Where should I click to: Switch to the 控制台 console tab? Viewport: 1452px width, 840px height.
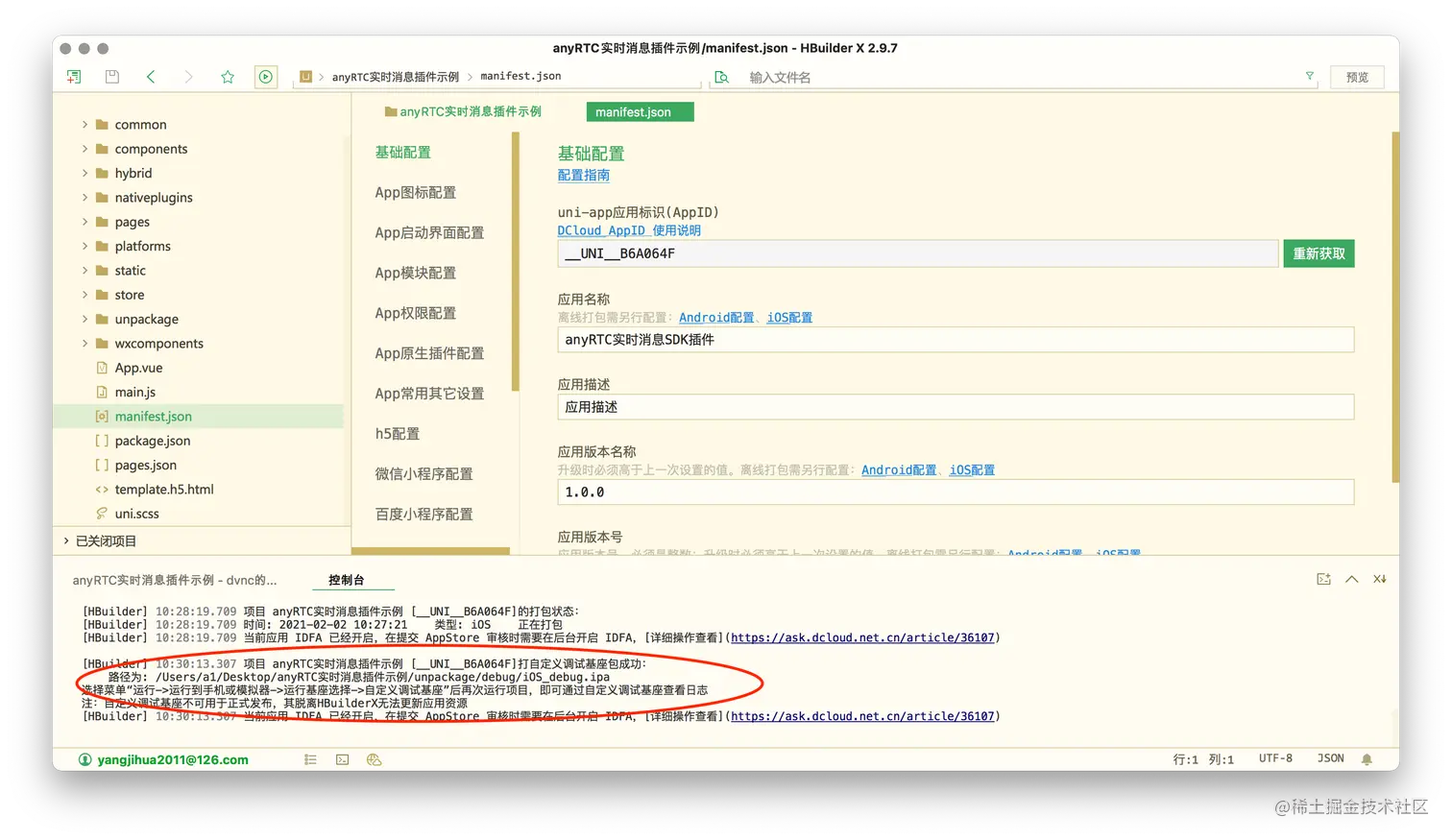click(x=347, y=580)
